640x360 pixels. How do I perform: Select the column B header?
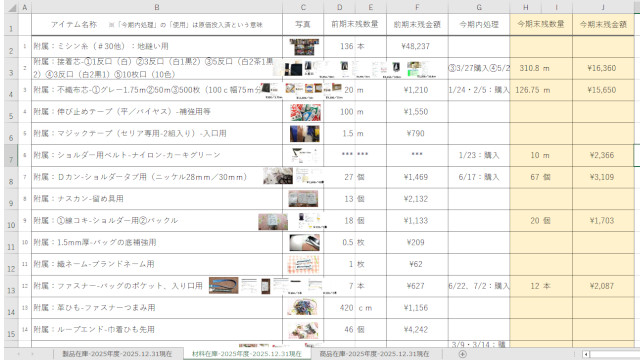pyautogui.click(x=157, y=7)
